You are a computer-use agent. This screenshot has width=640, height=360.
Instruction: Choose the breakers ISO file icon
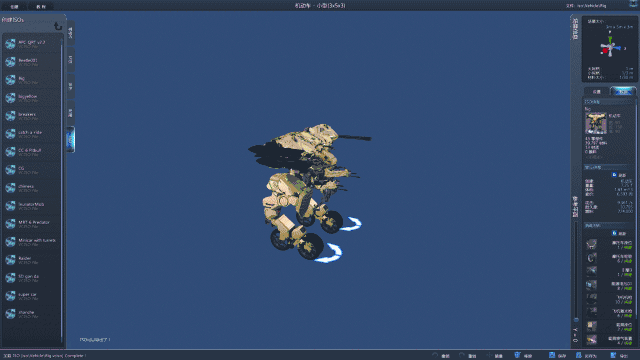click(10, 116)
